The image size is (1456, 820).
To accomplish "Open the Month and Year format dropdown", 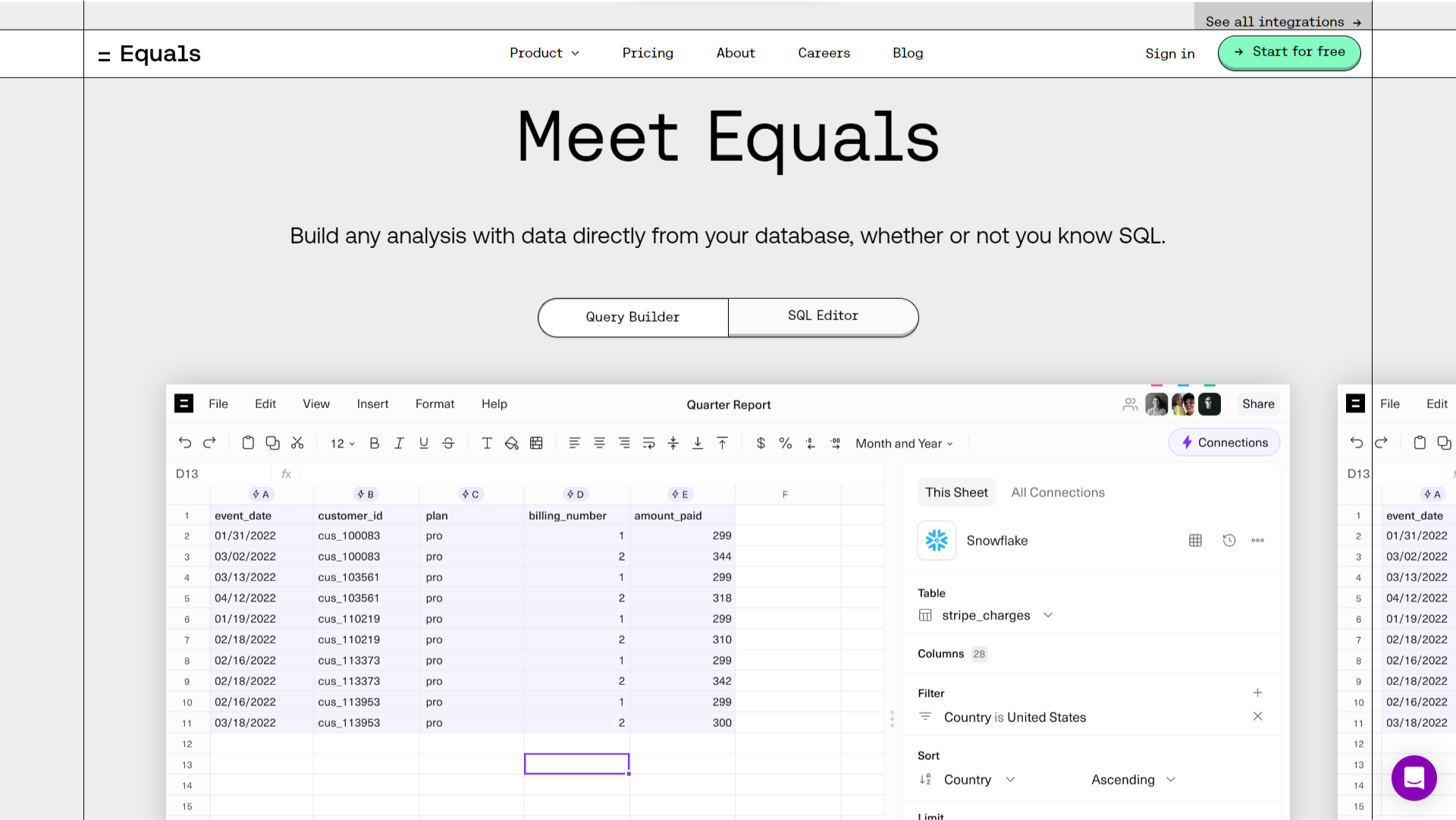I will point(905,444).
